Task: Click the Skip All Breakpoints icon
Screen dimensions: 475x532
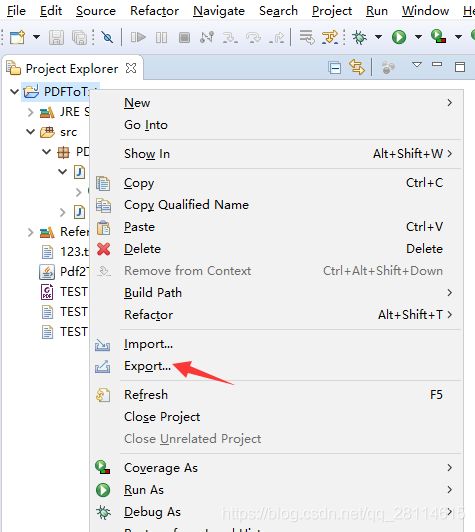Action: click(x=108, y=37)
